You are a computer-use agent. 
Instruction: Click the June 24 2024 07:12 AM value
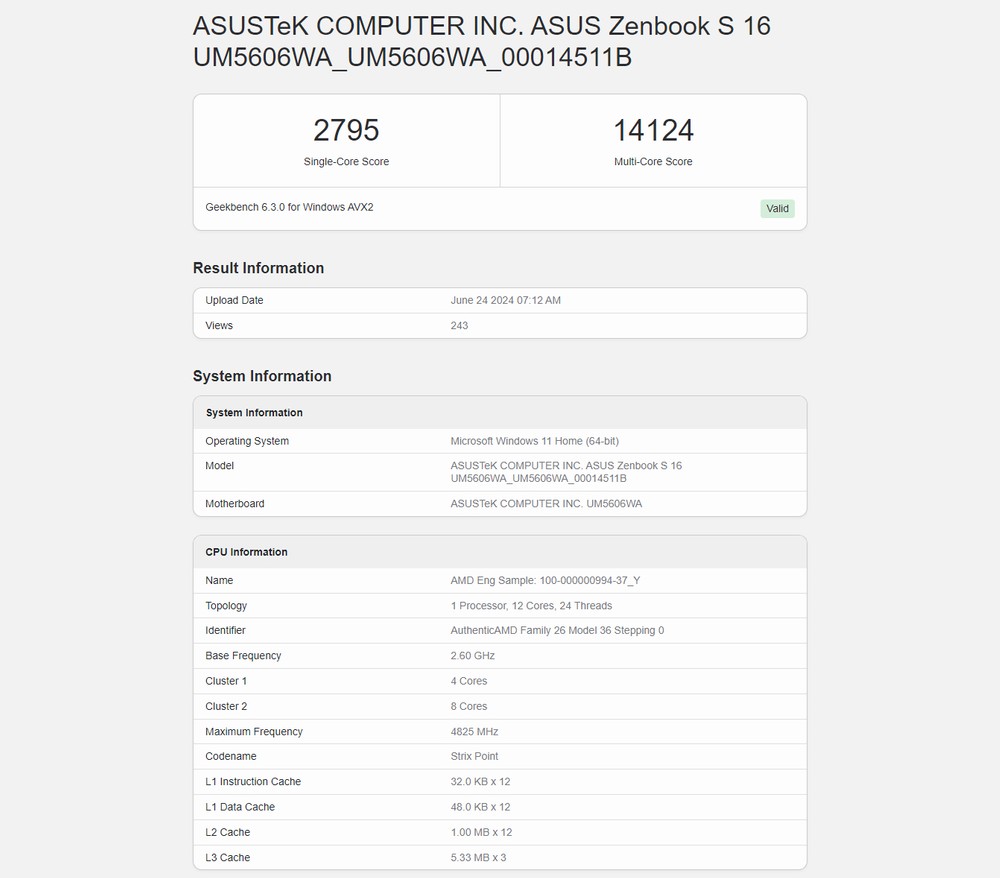coord(506,300)
